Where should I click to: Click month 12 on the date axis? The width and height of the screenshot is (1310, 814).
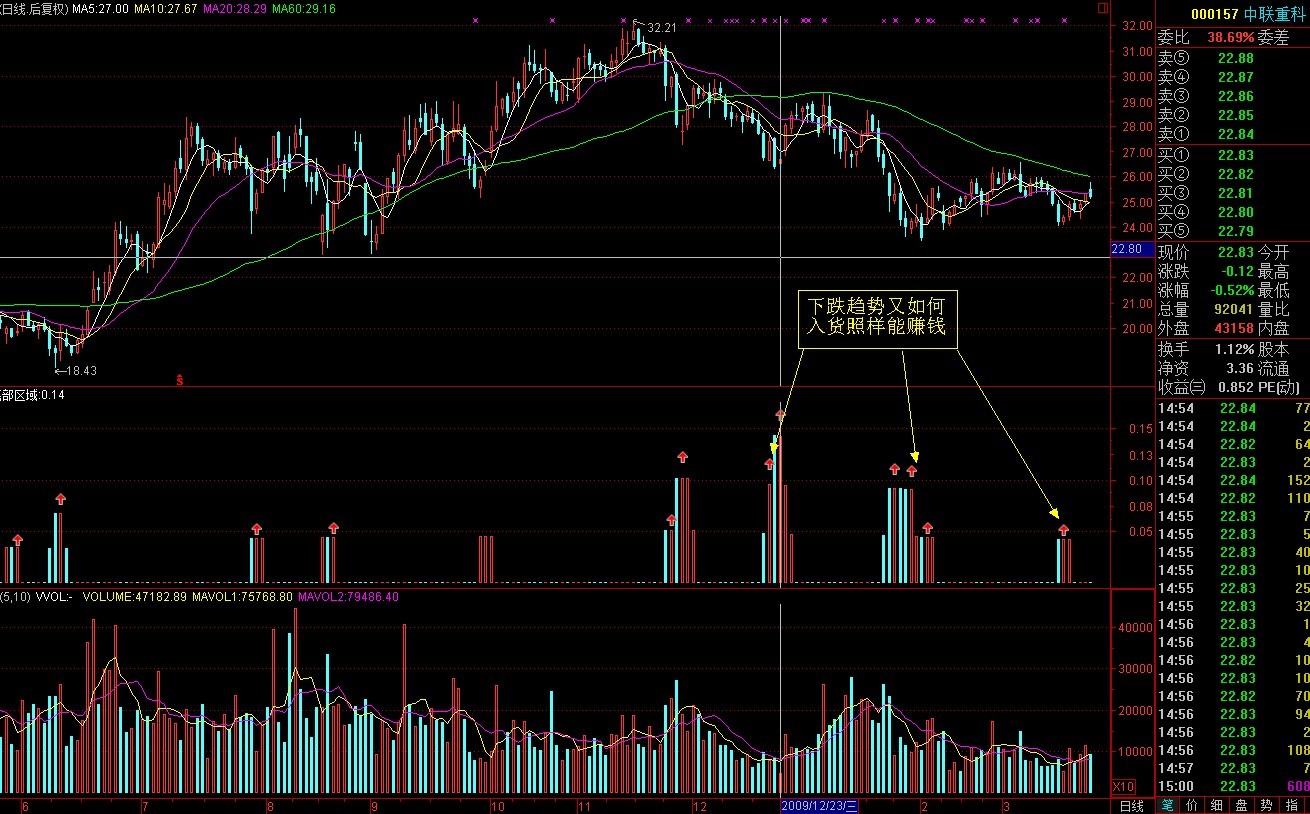(699, 806)
